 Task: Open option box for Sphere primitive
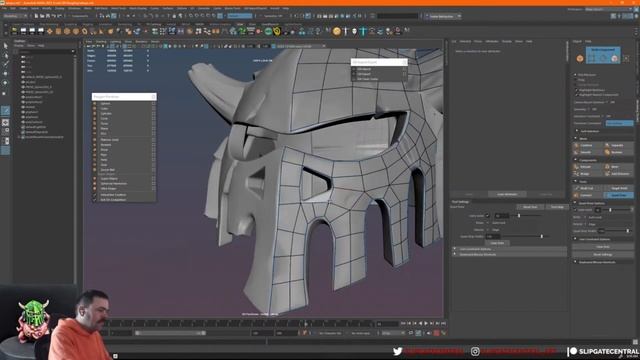coord(153,104)
